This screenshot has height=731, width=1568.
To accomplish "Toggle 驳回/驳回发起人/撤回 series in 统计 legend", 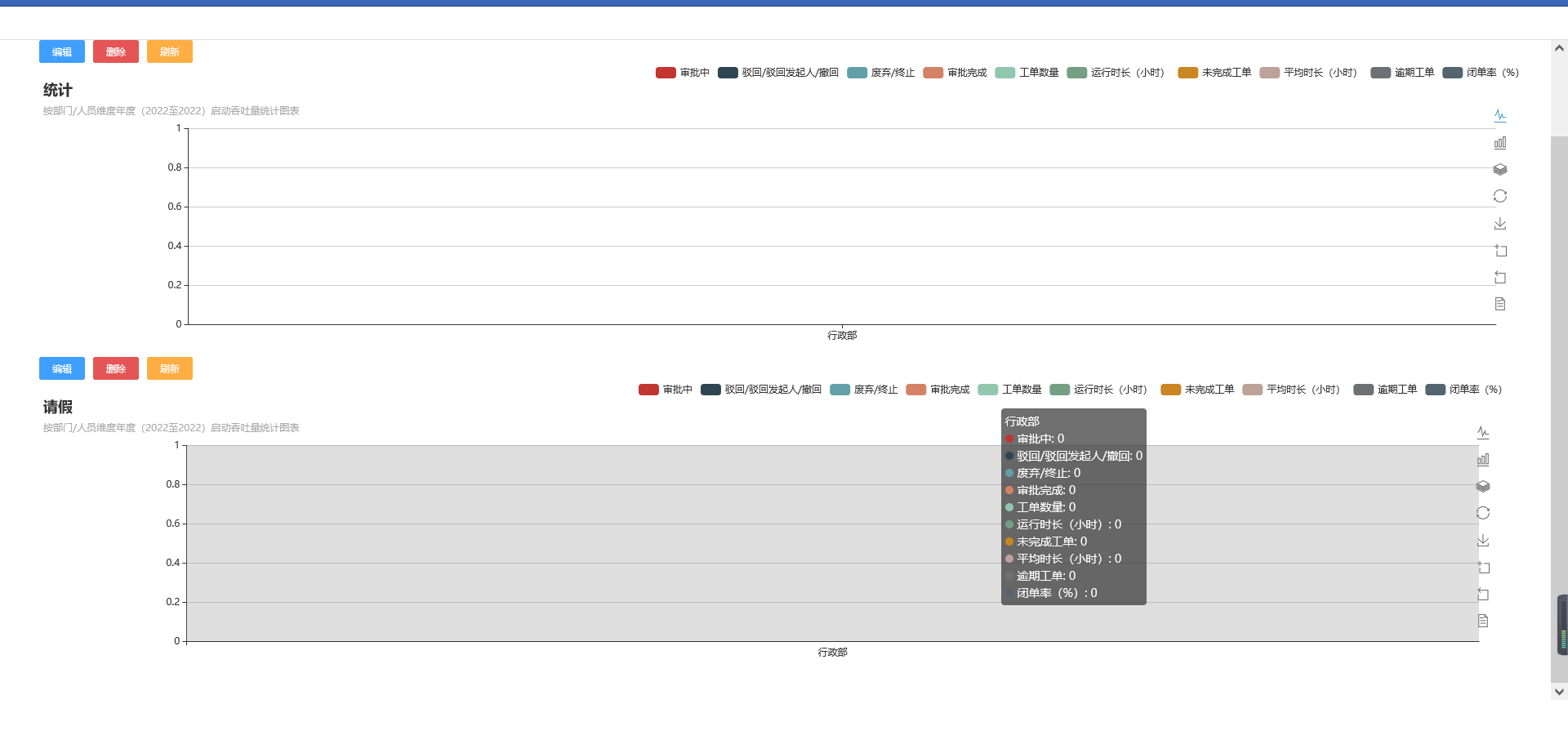I will click(x=778, y=73).
